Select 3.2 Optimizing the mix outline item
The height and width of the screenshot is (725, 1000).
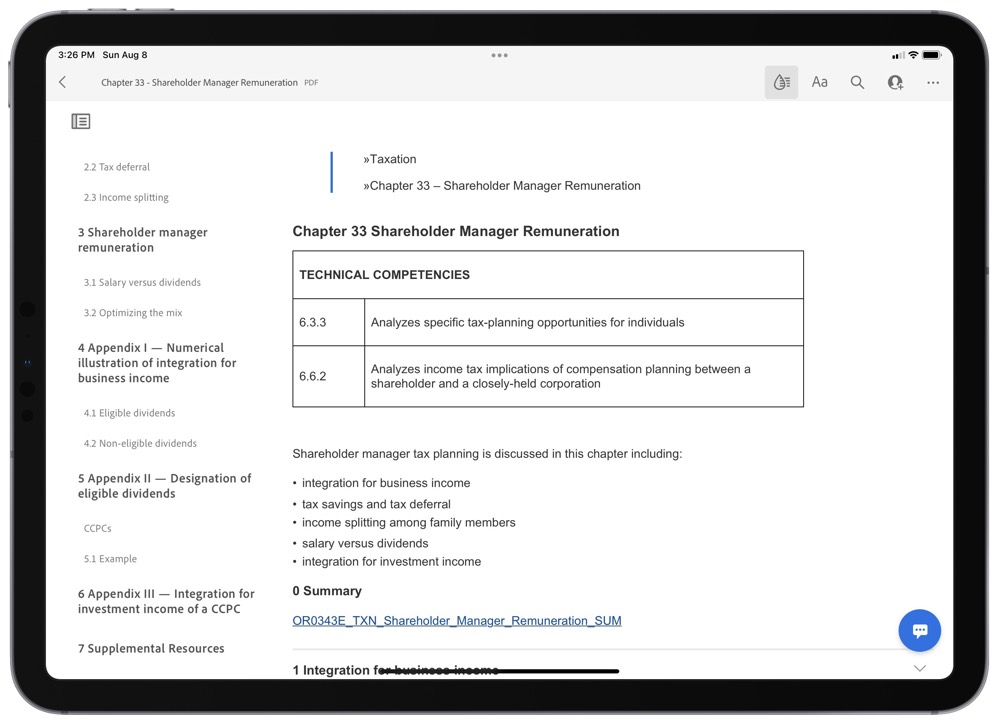(133, 313)
